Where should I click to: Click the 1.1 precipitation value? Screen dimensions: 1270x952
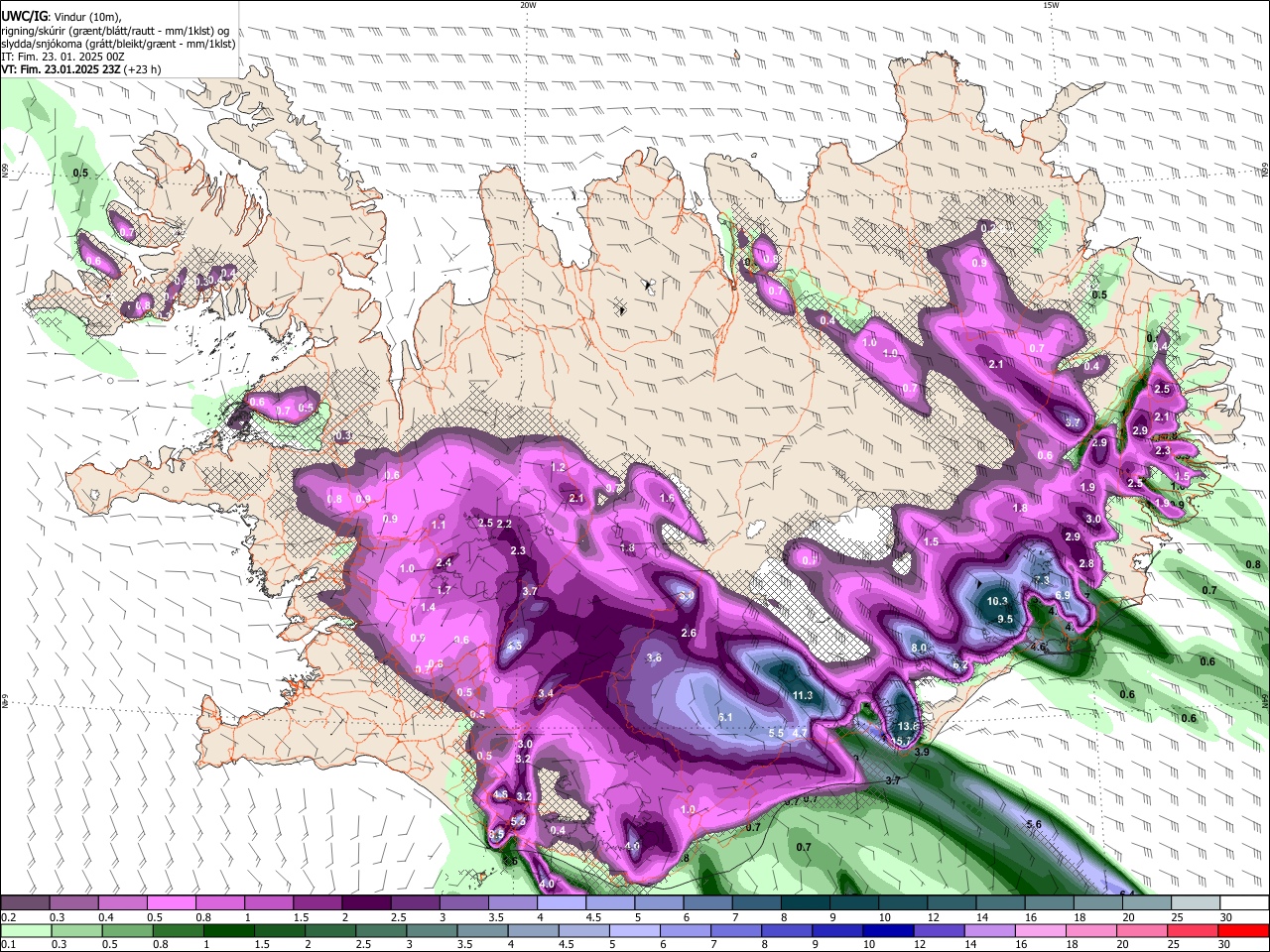click(439, 525)
